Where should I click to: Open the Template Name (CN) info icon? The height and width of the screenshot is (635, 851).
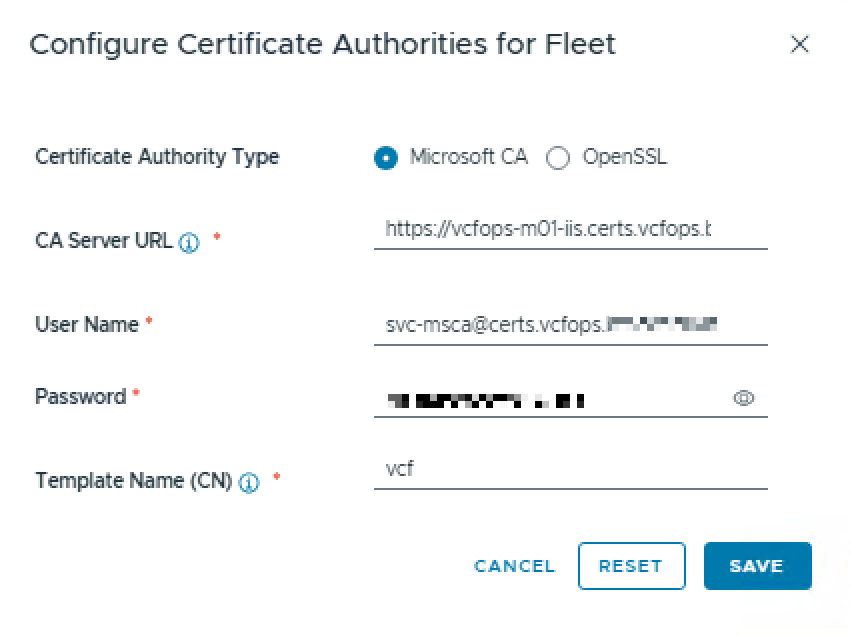249,482
